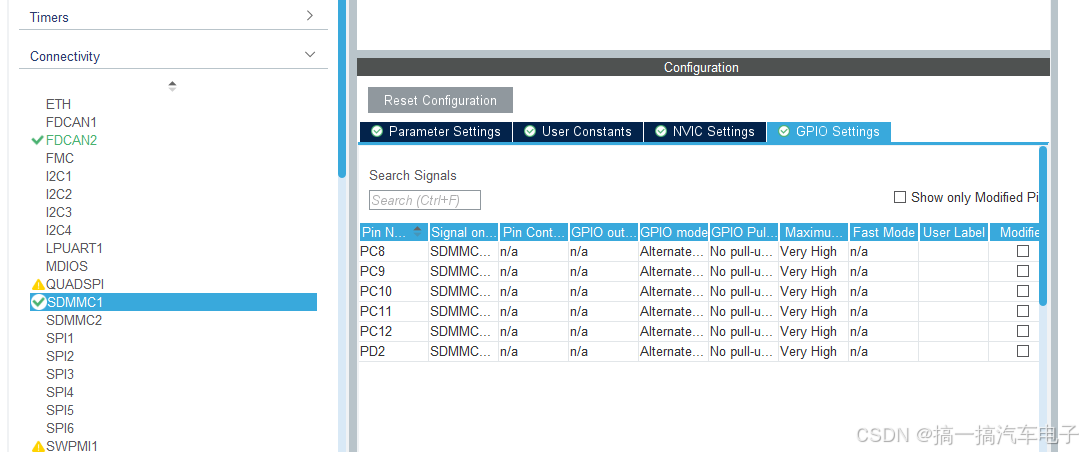Image resolution: width=1083 pixels, height=452 pixels.
Task: Sort by Signal on Pin column header
Action: [x=463, y=232]
